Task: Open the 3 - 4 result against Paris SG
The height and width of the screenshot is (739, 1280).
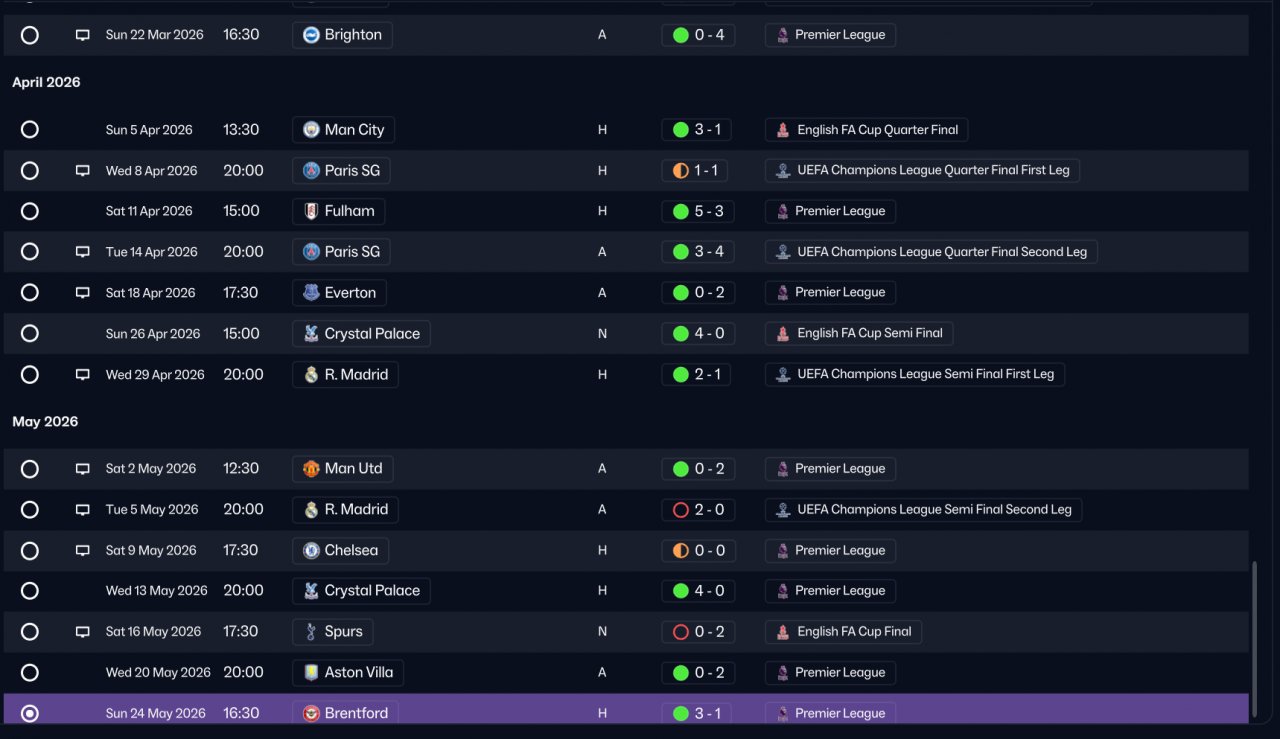Action: [x=697, y=252]
